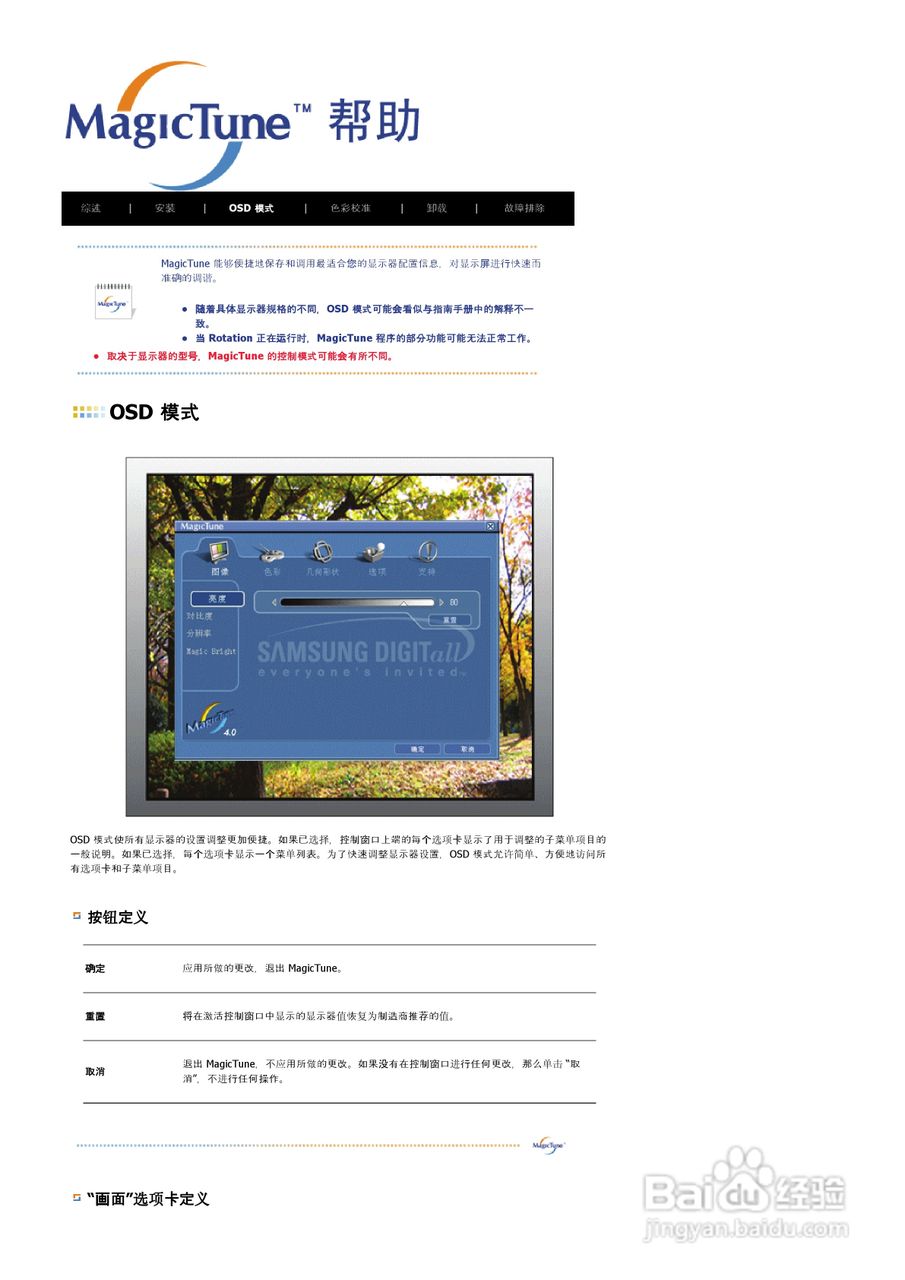905x1280 pixels.
Task: Go to the OSD 模式 help section
Action: tap(251, 208)
